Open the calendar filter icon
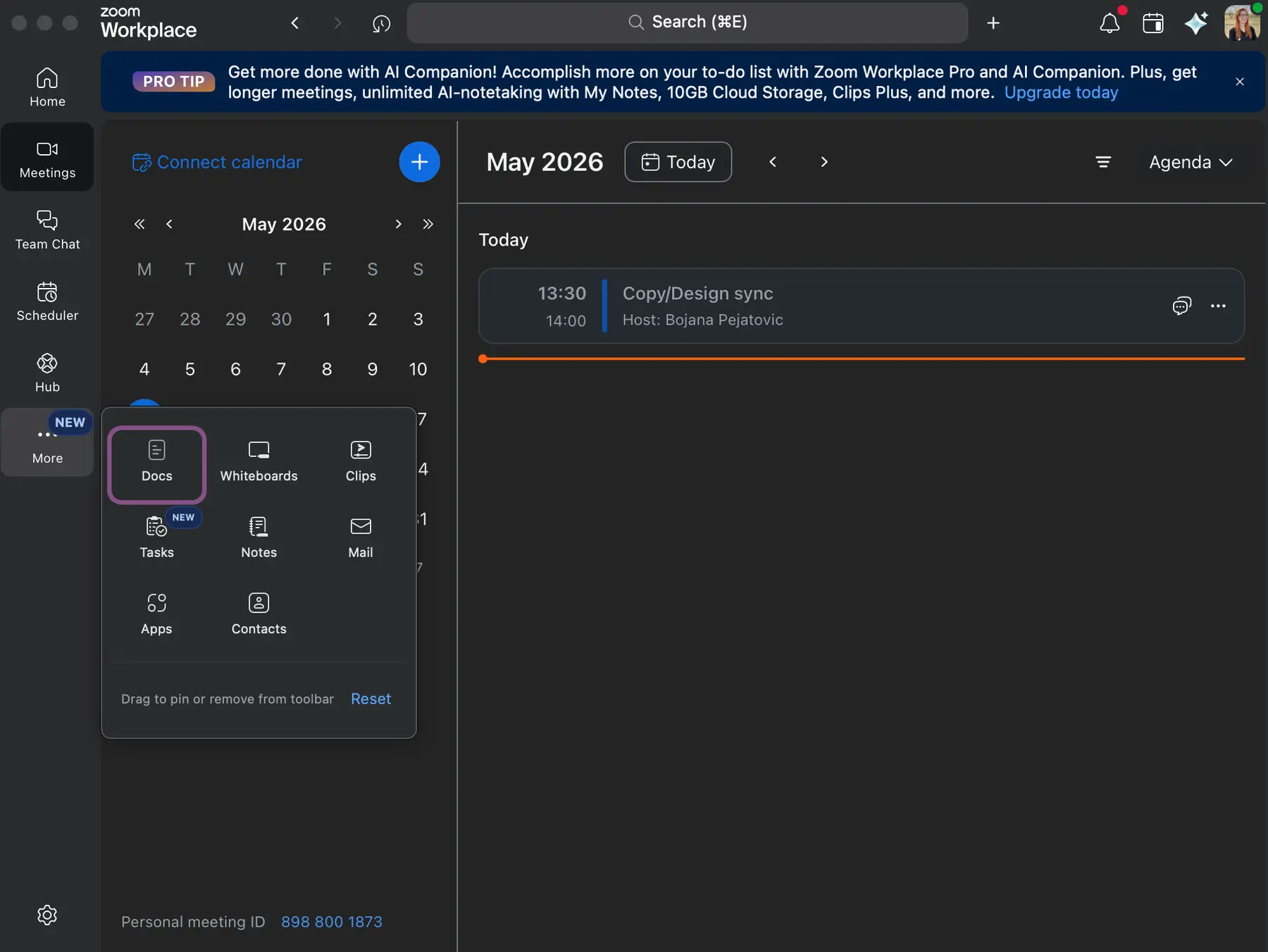Viewport: 1268px width, 952px height. pos(1103,162)
